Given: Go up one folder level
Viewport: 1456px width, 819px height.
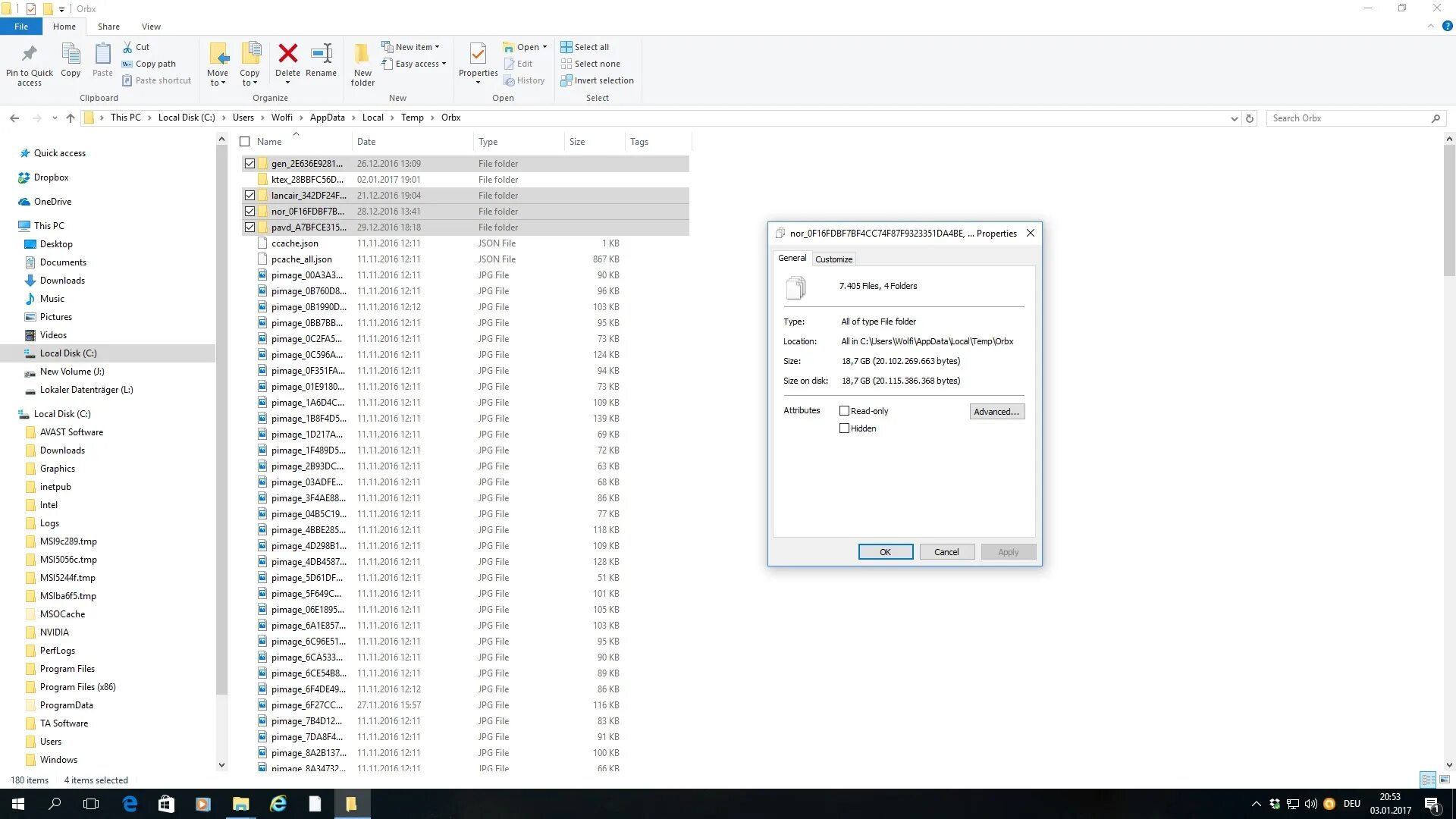Looking at the screenshot, I should point(71,118).
